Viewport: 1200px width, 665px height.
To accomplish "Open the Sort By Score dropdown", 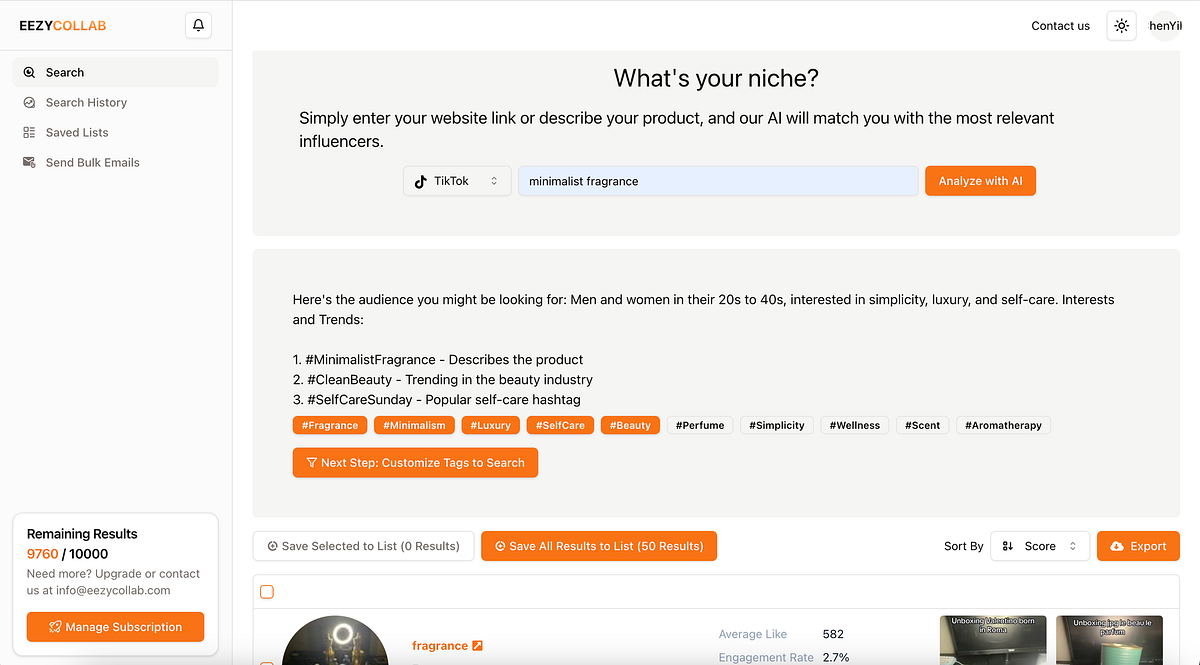I will coord(1040,546).
